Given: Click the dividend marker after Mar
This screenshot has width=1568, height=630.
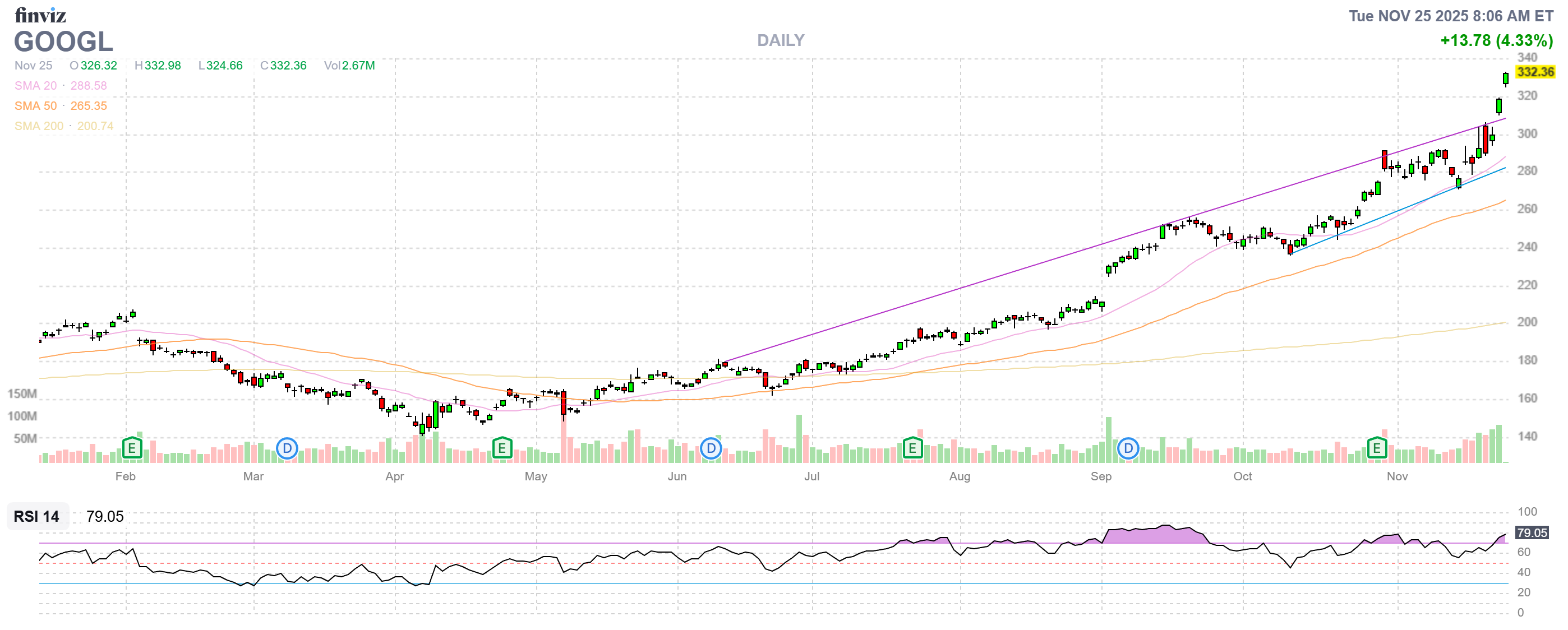Looking at the screenshot, I should tap(287, 449).
